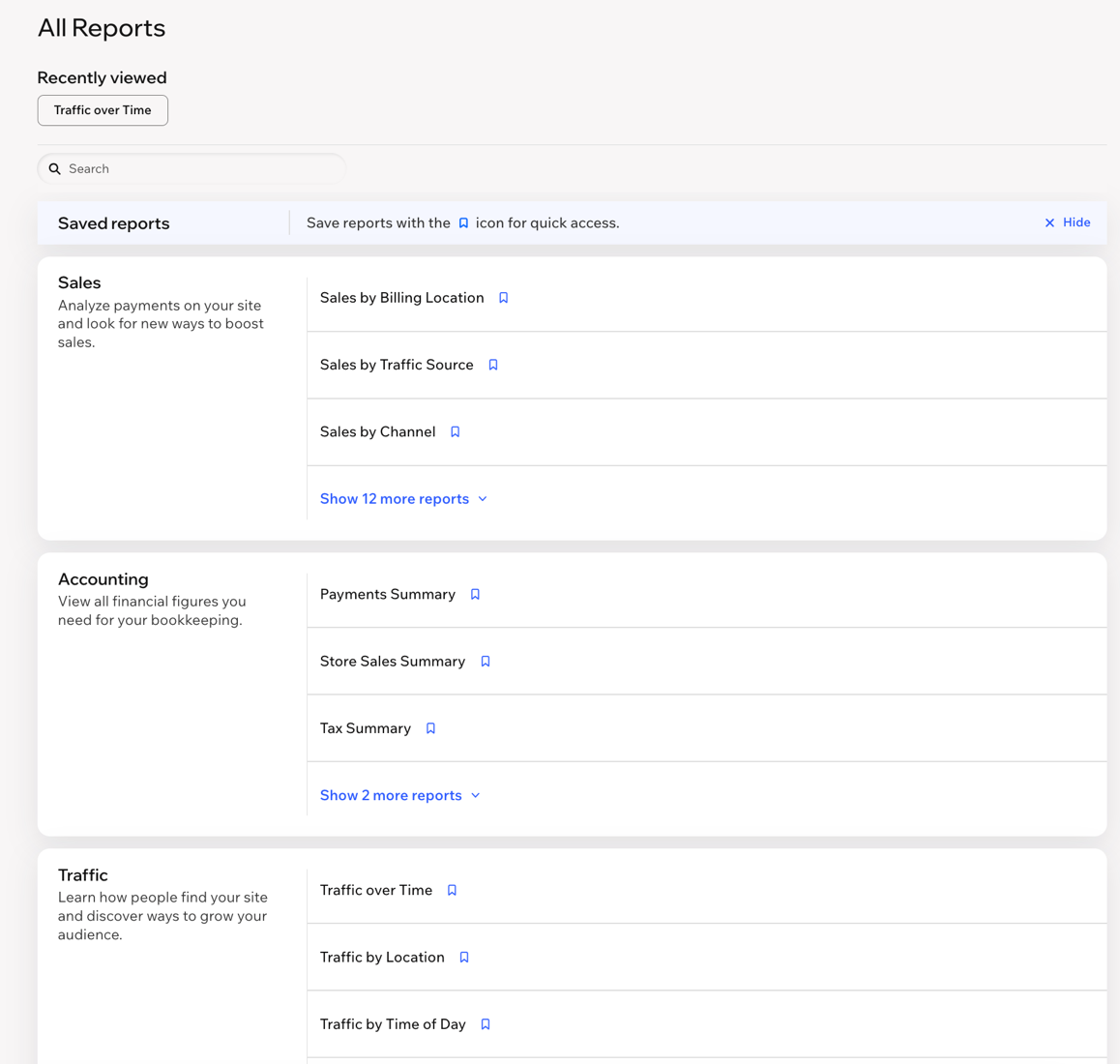Open the Store Sales Summary report
Screen dimensions: 1120x1064
coord(393,662)
